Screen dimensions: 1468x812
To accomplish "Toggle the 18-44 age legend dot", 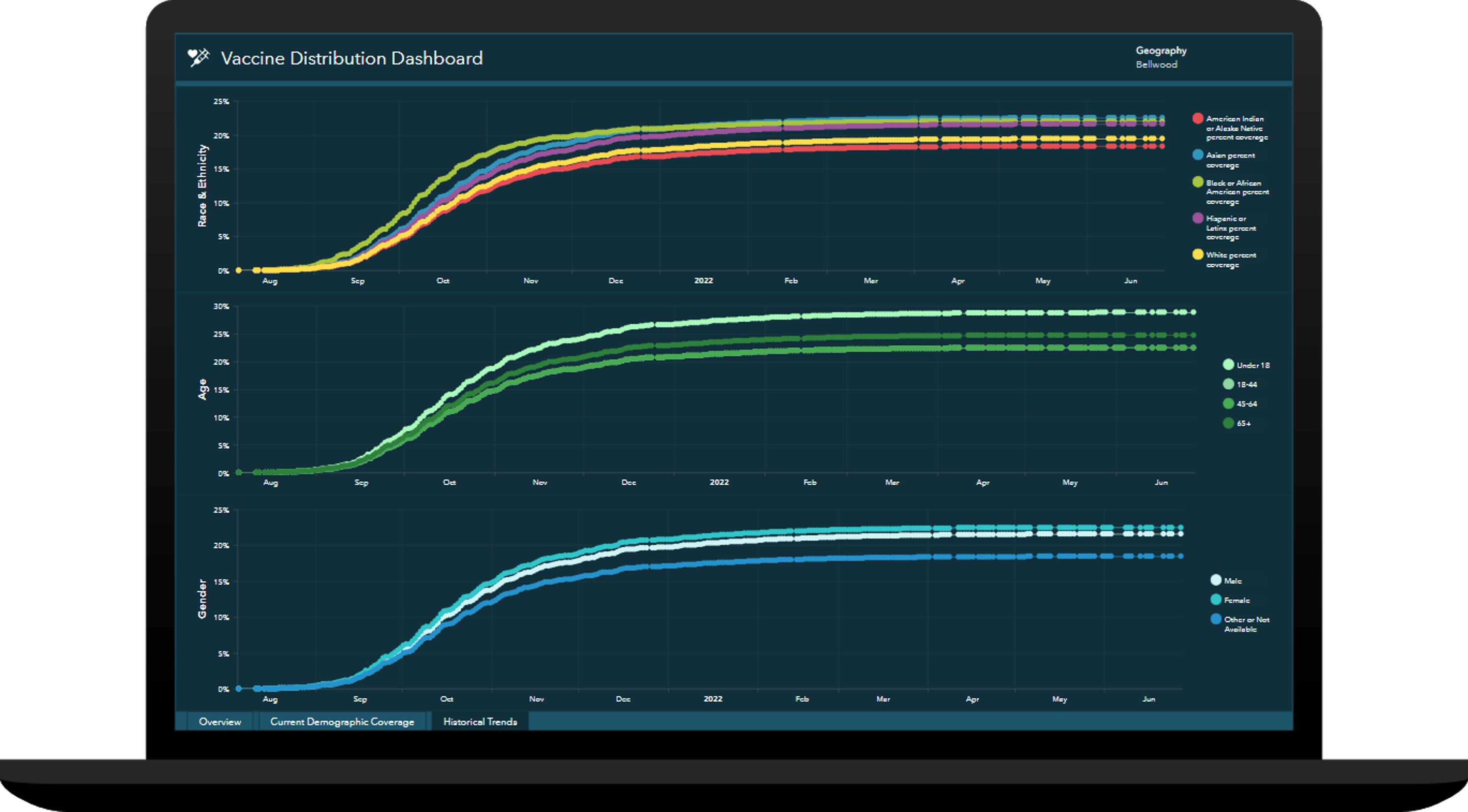I will [x=1228, y=384].
